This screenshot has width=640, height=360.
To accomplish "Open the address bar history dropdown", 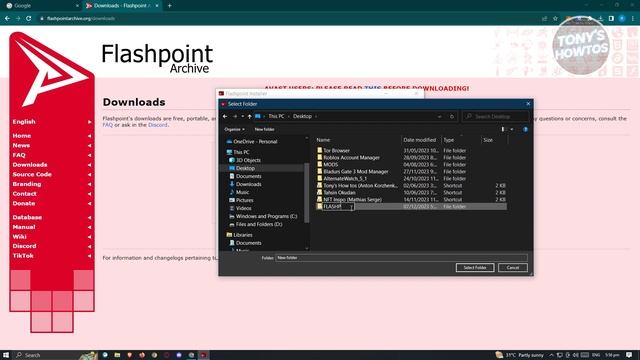I will pos(440,116).
